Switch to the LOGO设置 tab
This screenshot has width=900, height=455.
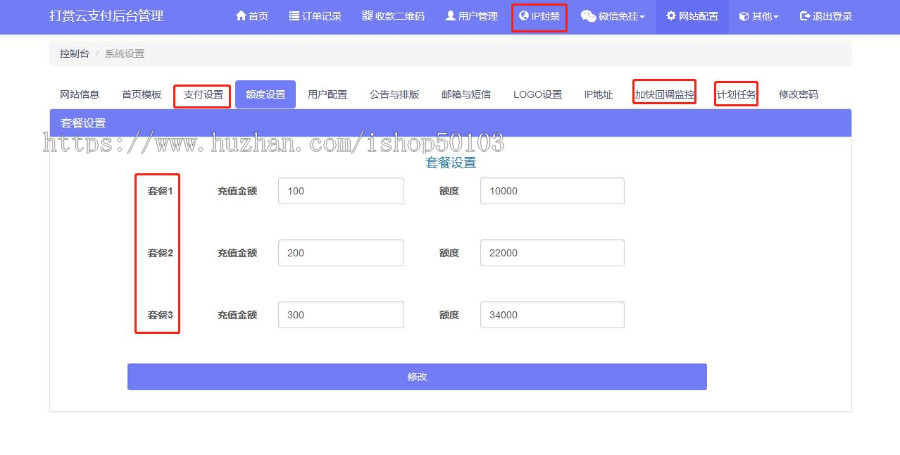(x=538, y=95)
